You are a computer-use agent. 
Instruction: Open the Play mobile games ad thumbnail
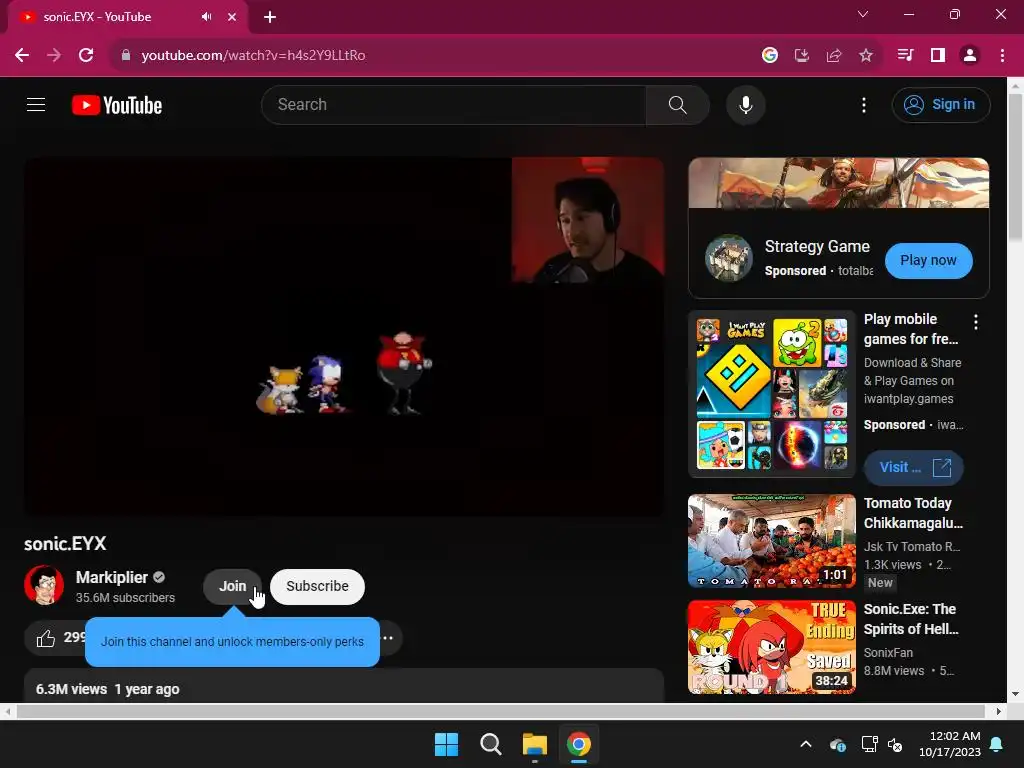(772, 394)
